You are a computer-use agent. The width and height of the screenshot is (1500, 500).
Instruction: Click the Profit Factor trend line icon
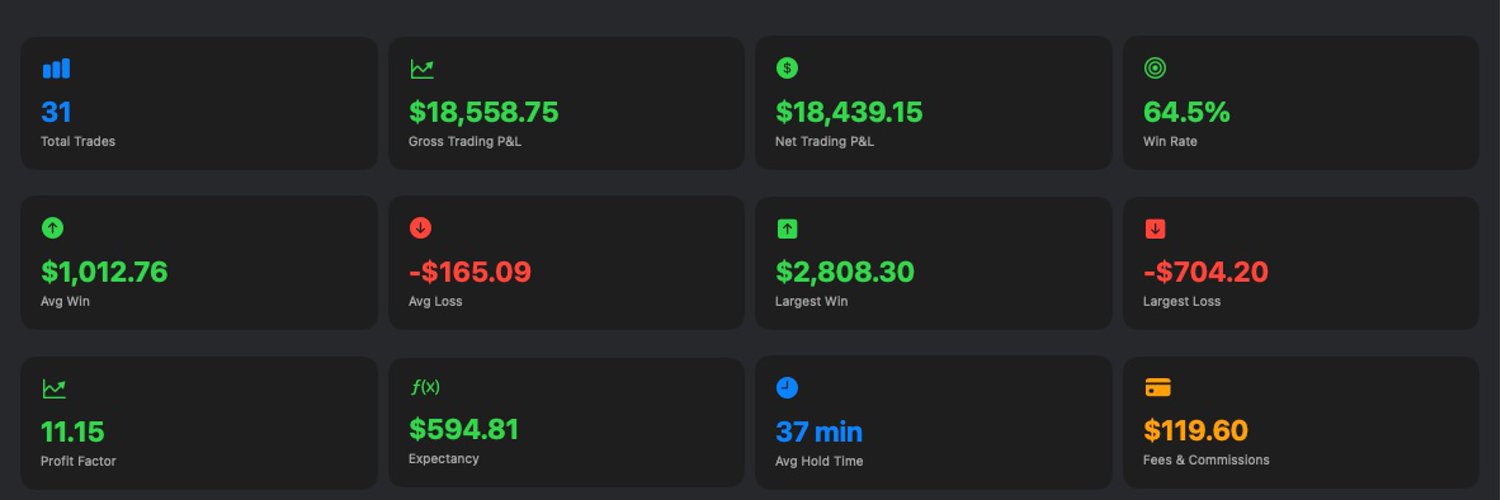point(54,388)
